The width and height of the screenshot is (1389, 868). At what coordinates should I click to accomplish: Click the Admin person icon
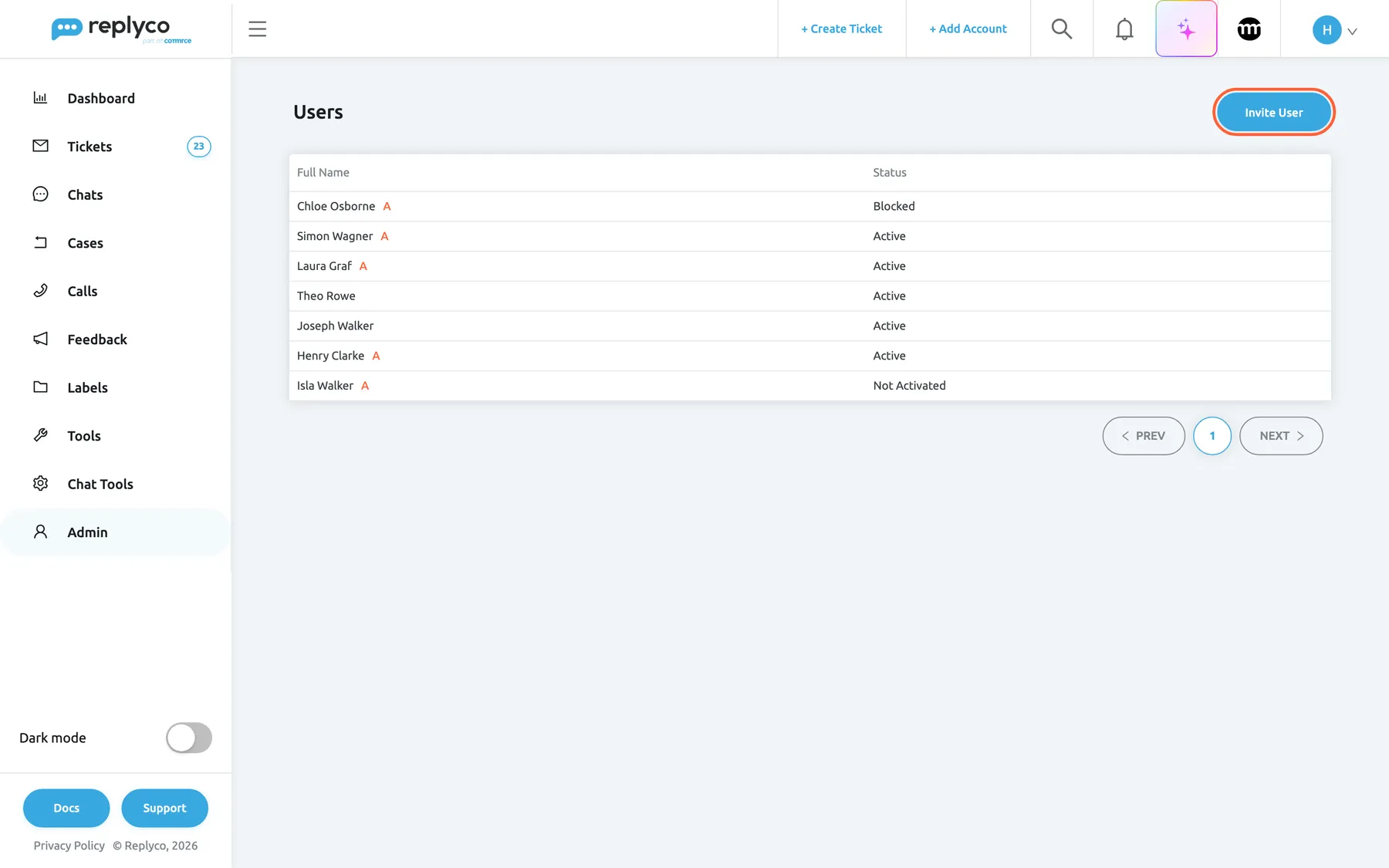pyautogui.click(x=40, y=532)
